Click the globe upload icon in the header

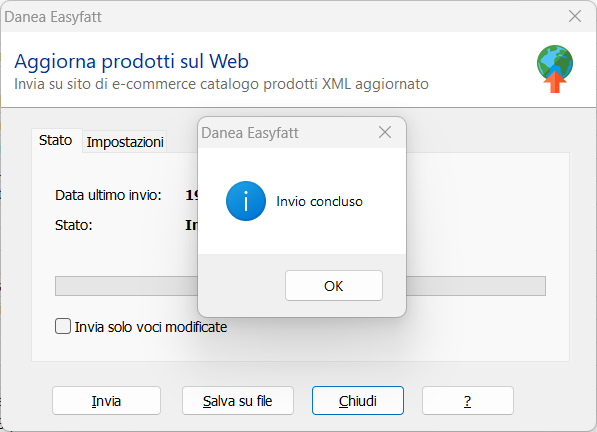point(555,69)
